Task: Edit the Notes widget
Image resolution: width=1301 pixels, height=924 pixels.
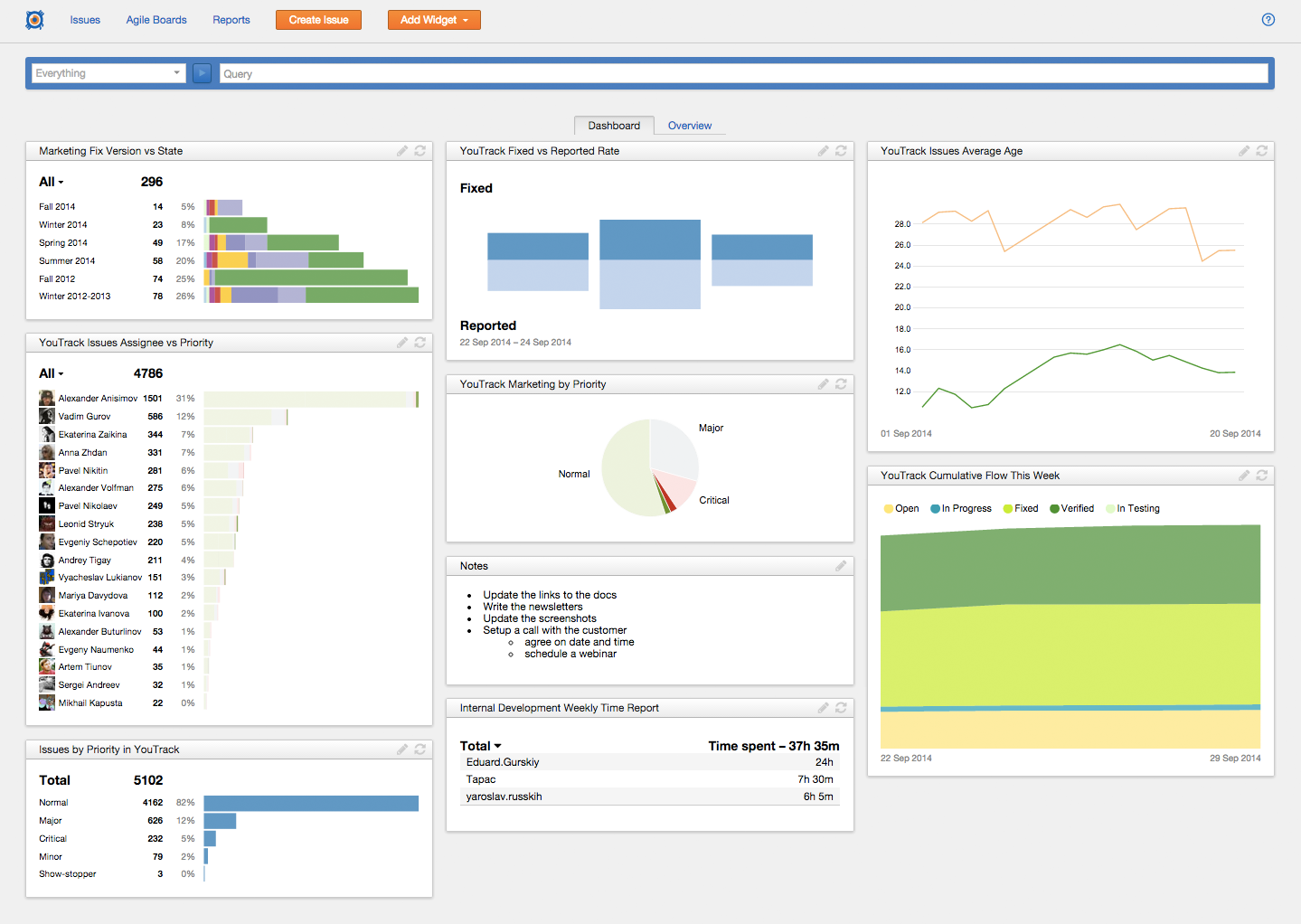Action: point(841,566)
